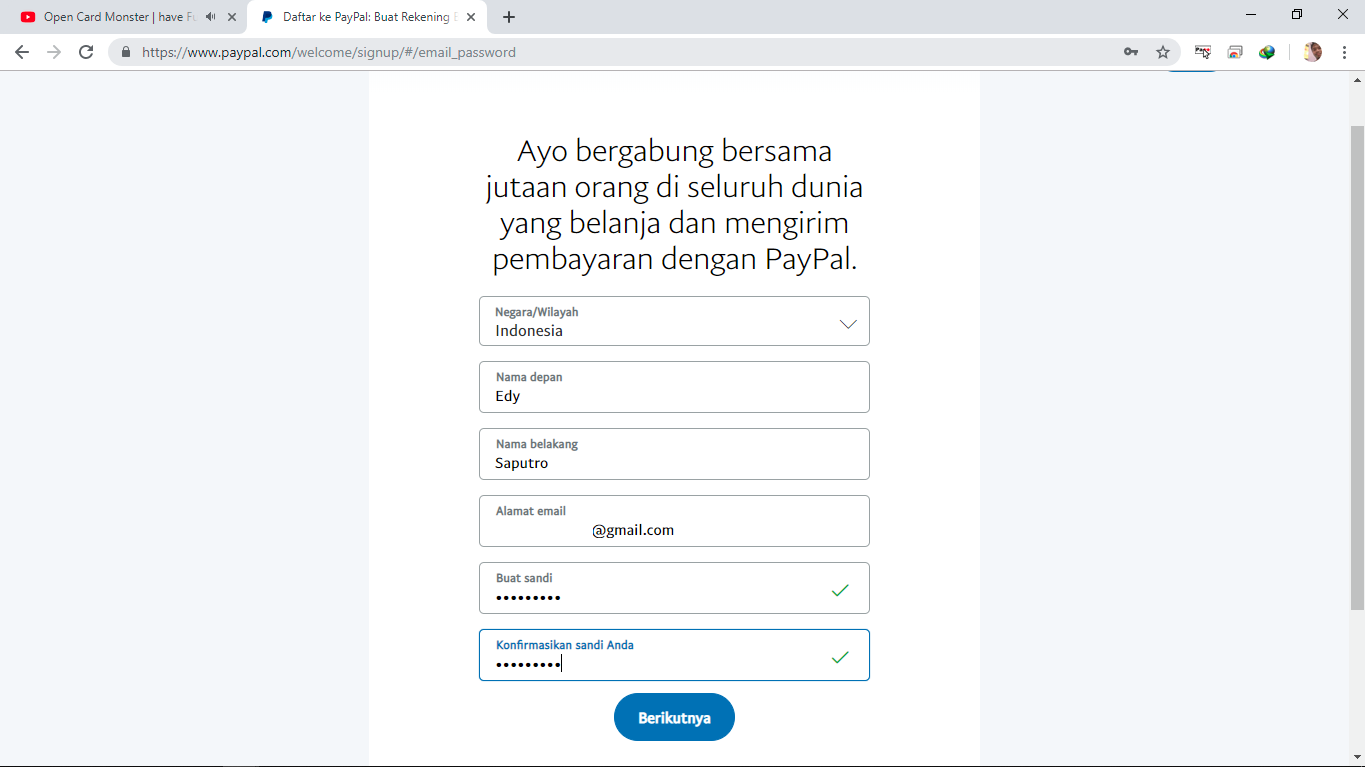Image resolution: width=1365 pixels, height=767 pixels.
Task: View site security via padlock icon
Action: (x=126, y=52)
